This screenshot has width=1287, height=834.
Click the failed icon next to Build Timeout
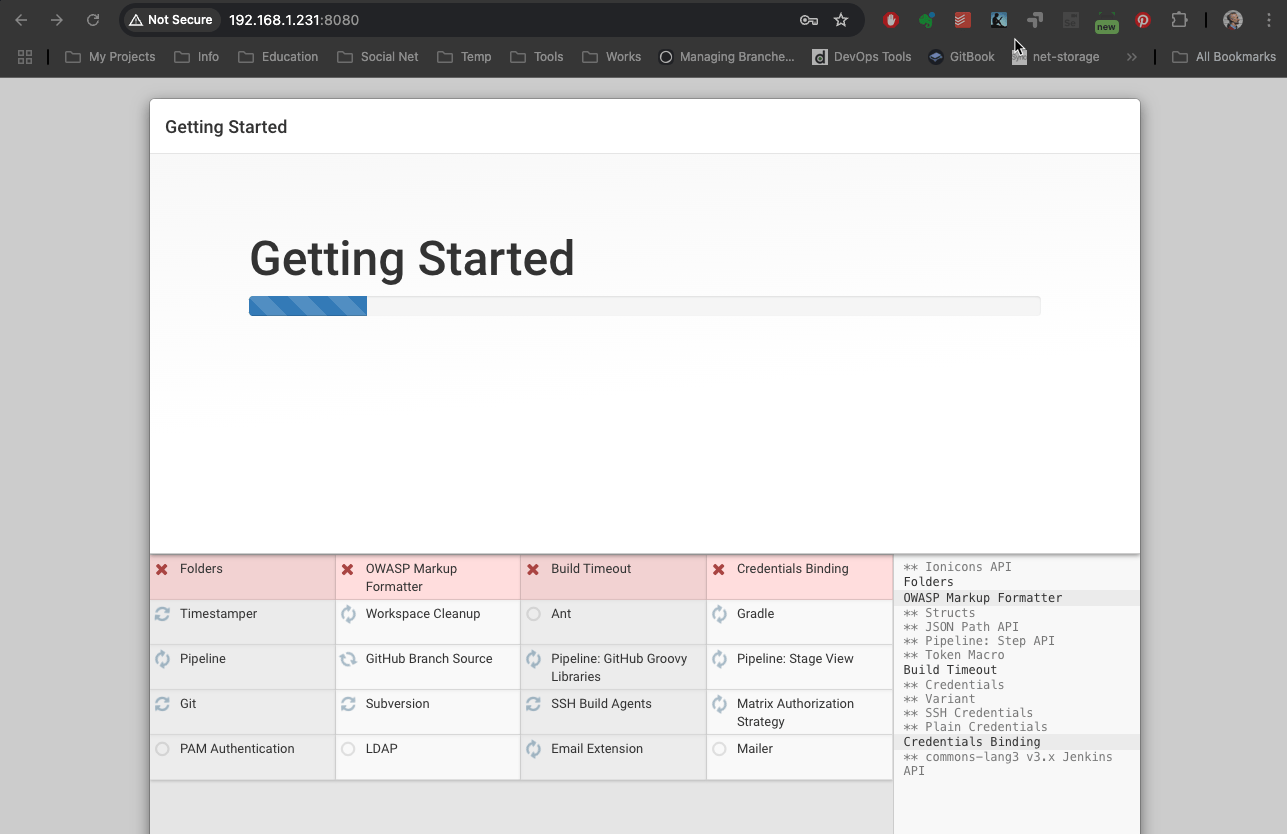coord(533,569)
